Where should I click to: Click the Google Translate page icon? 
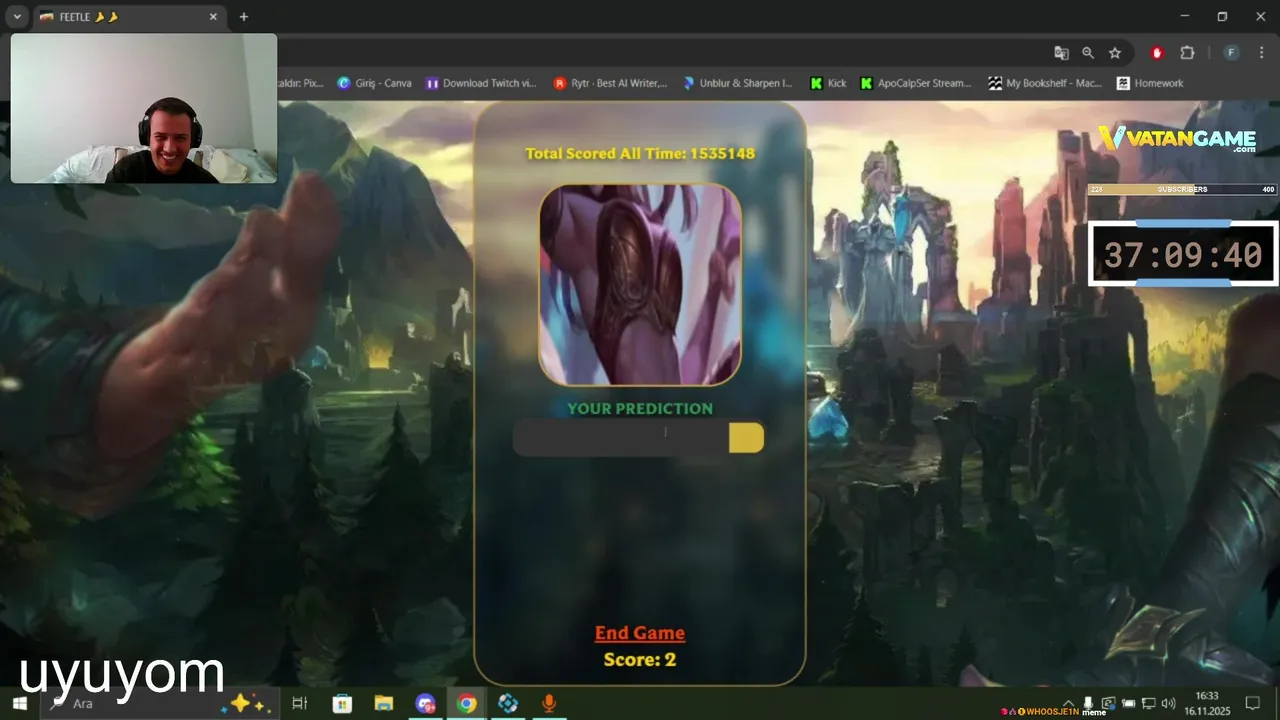click(x=1061, y=53)
